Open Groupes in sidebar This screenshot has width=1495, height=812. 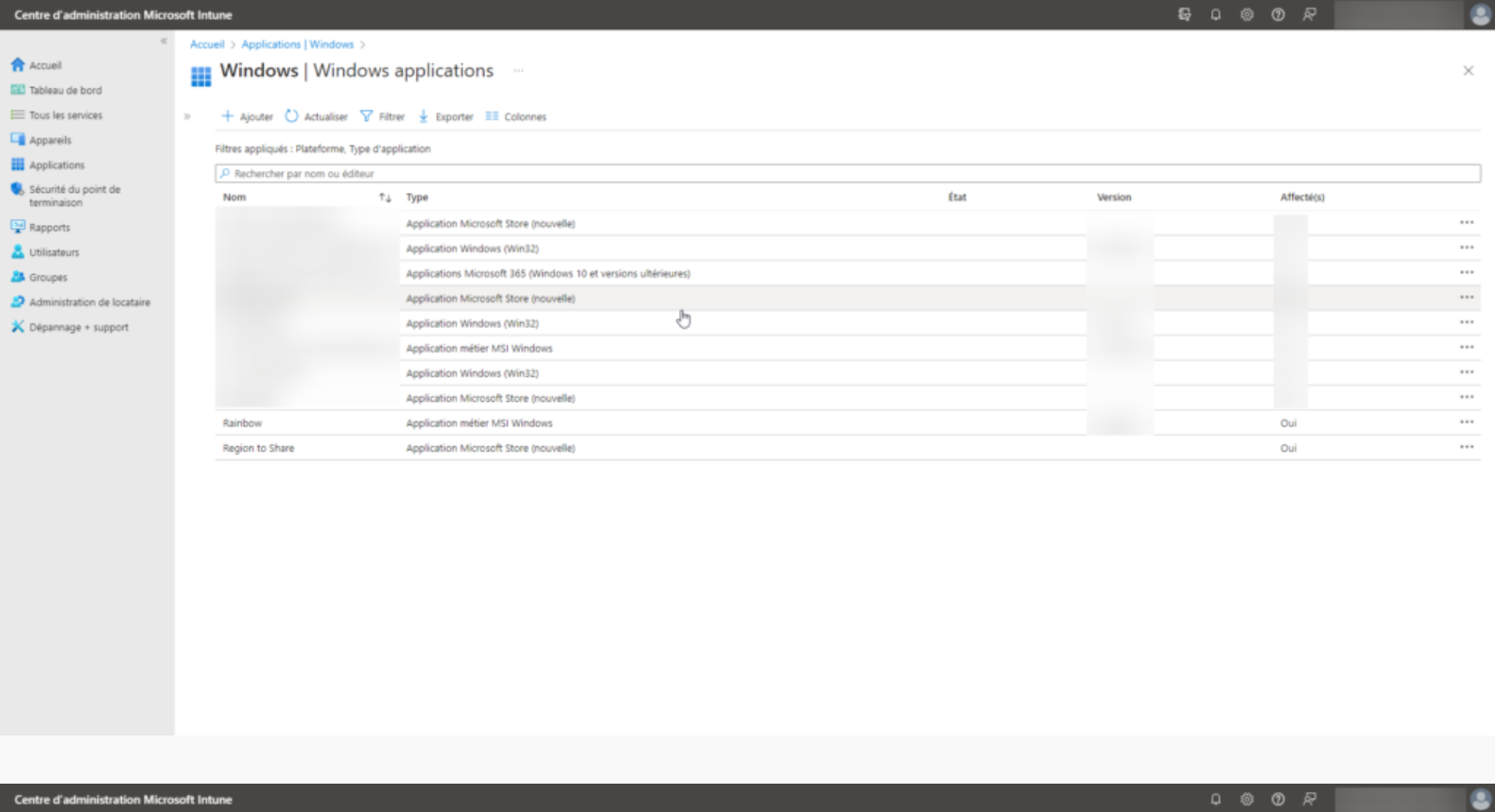click(x=39, y=277)
